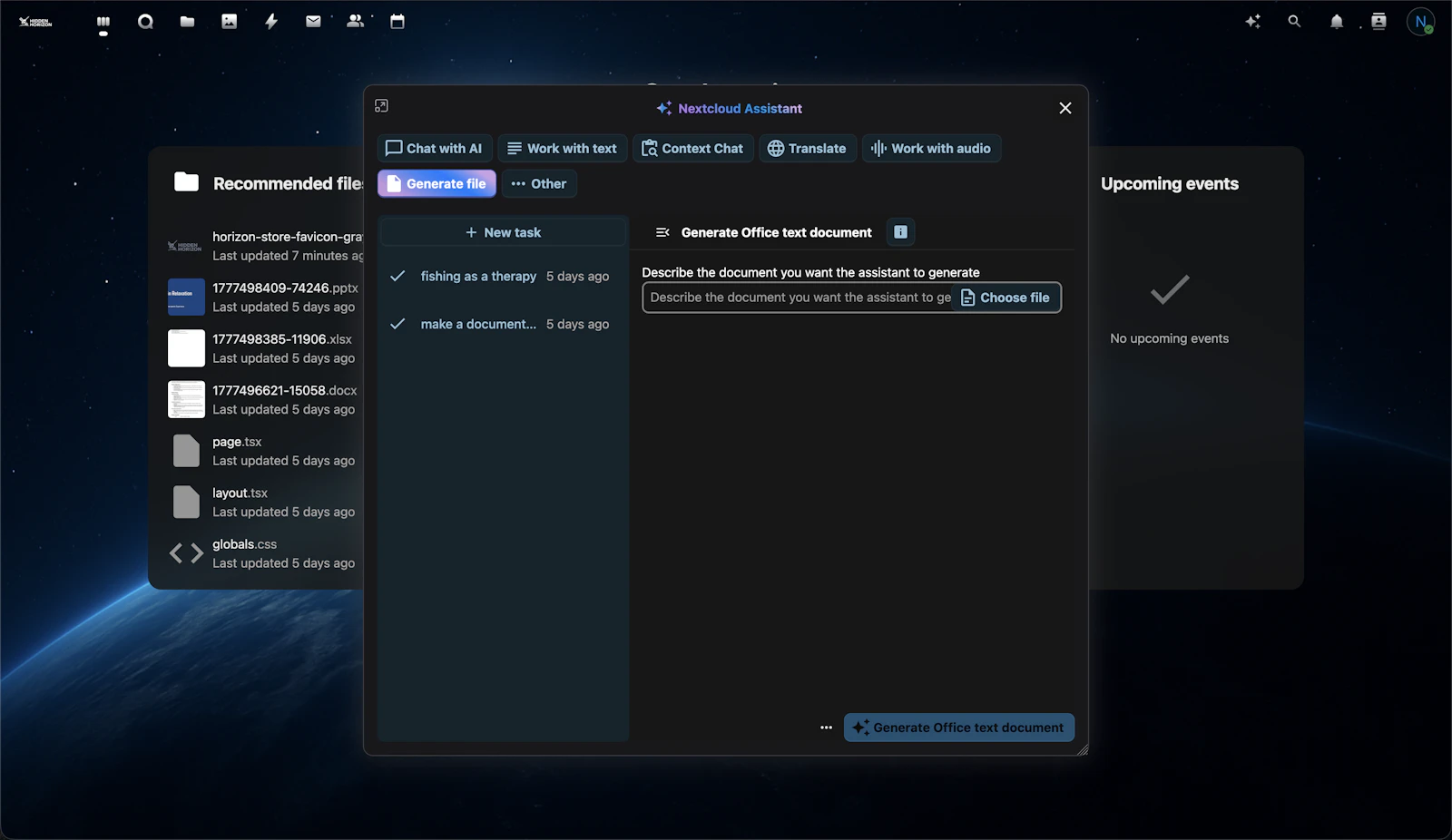Switch to Chat with AI tab
The image size is (1452, 840).
[x=434, y=149]
